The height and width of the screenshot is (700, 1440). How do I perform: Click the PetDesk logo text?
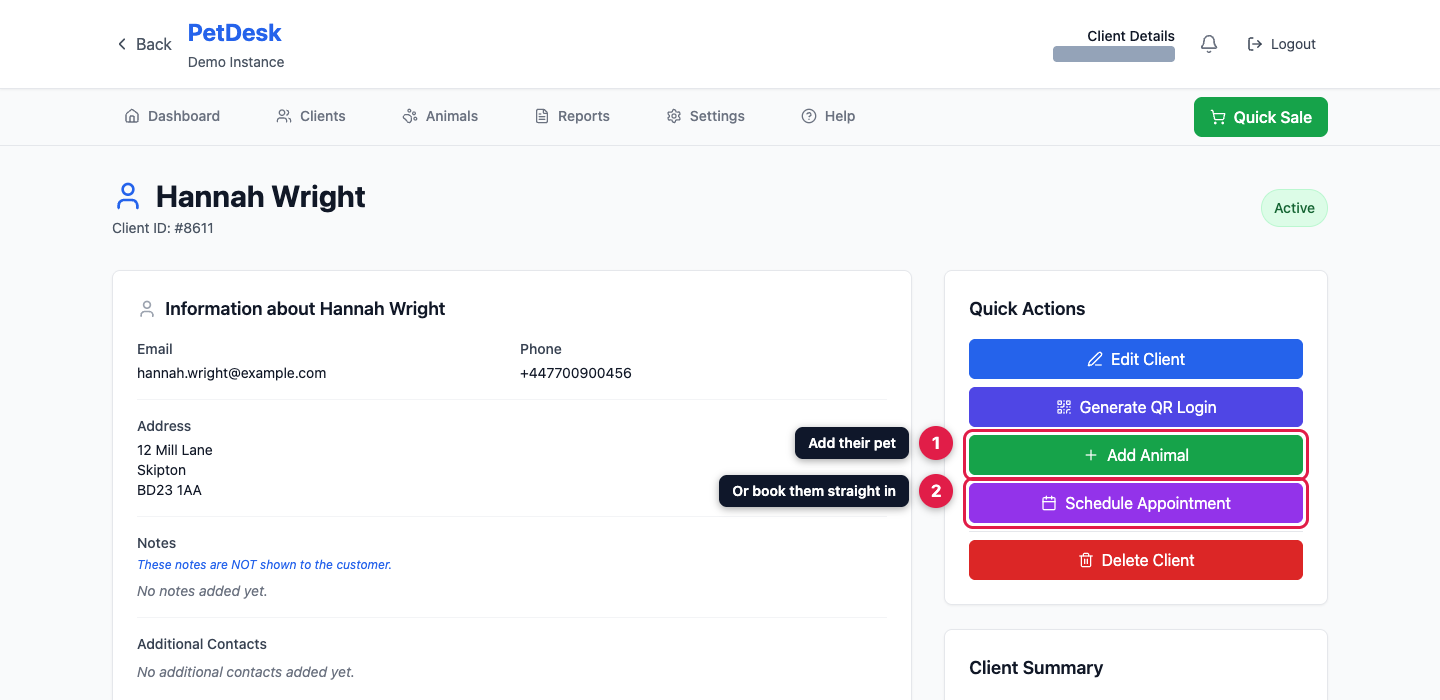235,33
